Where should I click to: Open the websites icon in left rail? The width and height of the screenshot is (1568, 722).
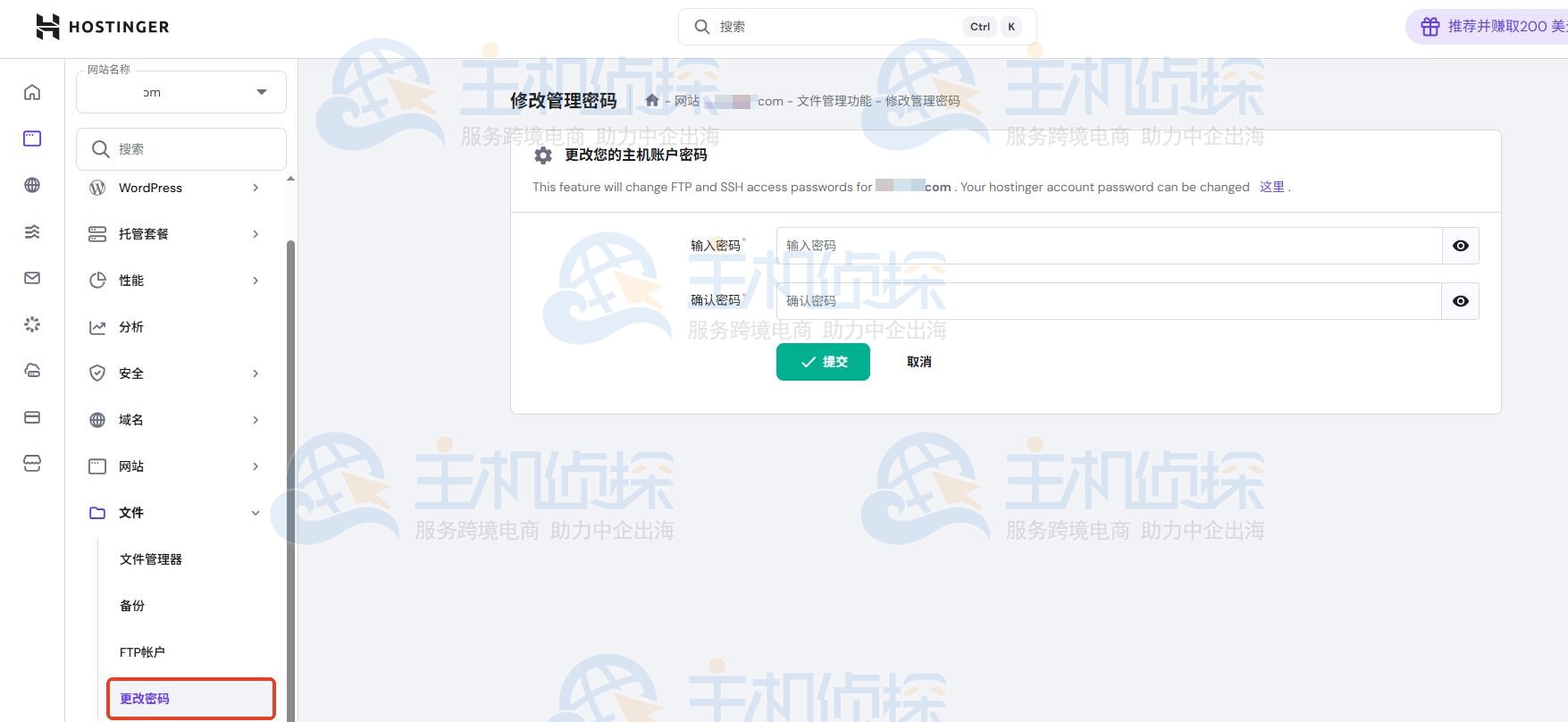[32, 139]
